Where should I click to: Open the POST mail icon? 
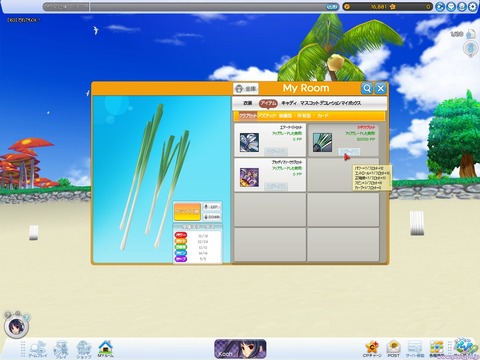pos(393,349)
